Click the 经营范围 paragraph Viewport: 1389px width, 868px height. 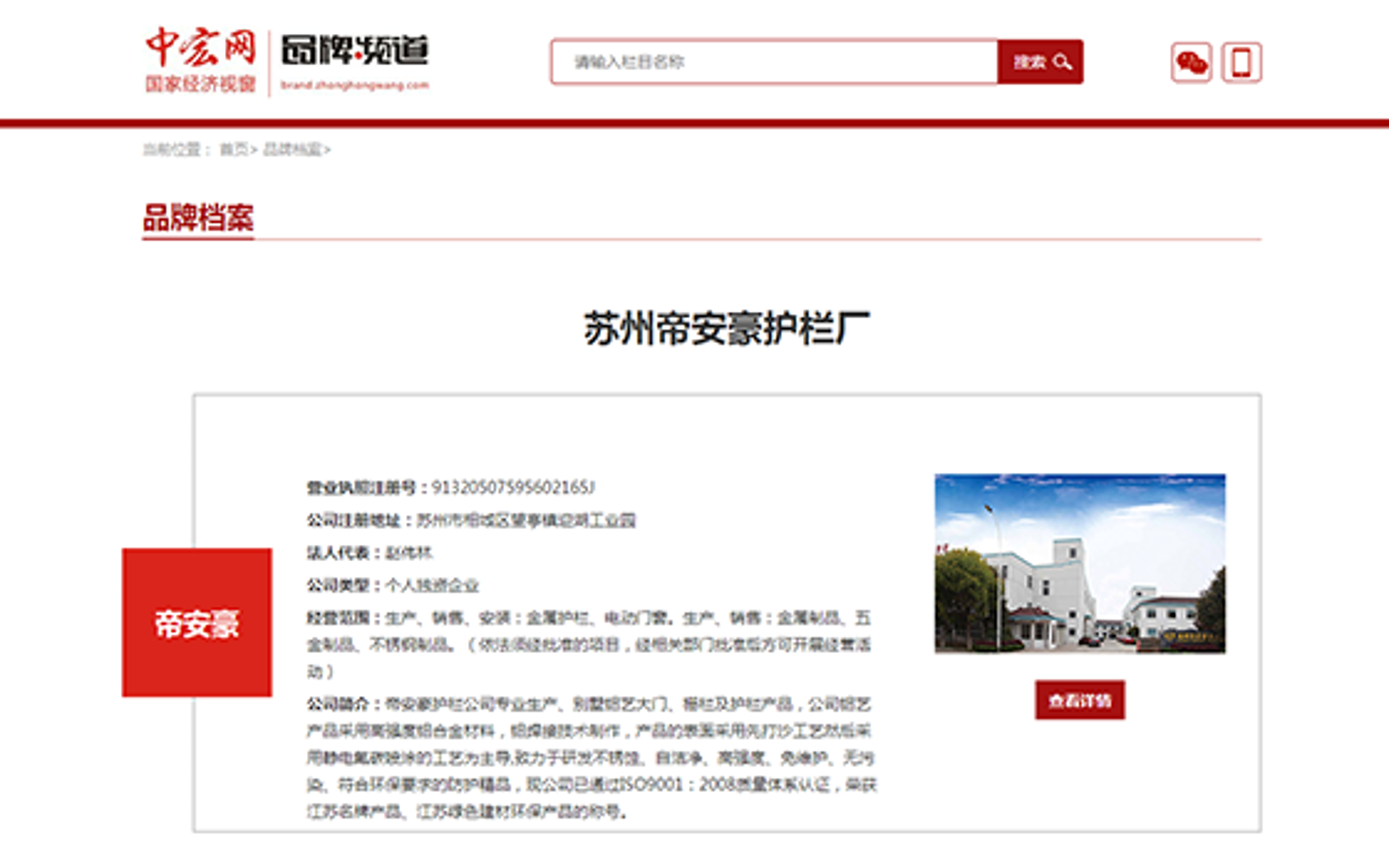point(589,644)
